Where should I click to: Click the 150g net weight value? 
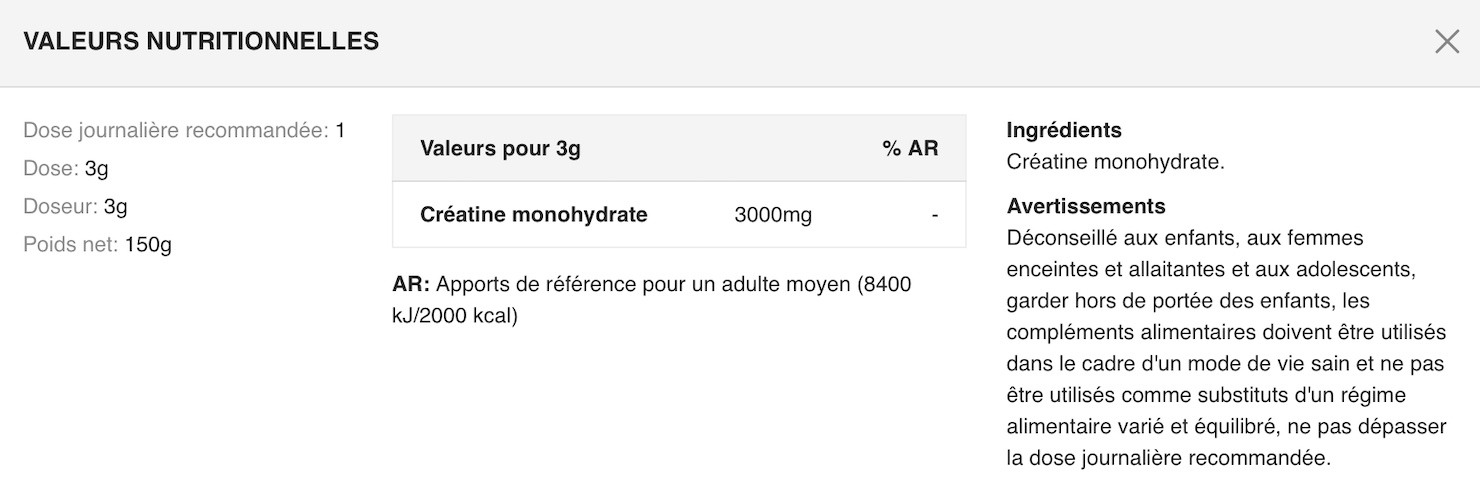pos(148,245)
